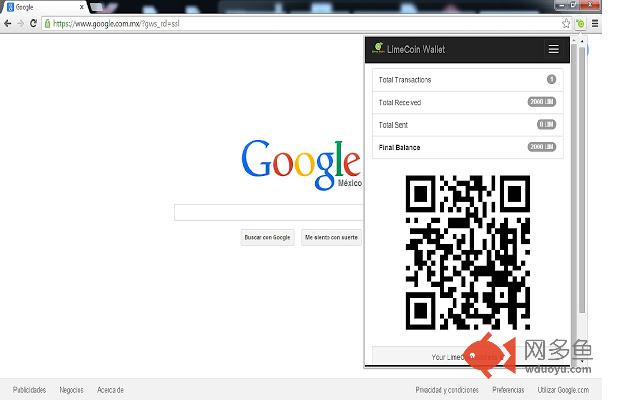
Task: Click the Total Transactions count badge
Action: click(x=551, y=79)
